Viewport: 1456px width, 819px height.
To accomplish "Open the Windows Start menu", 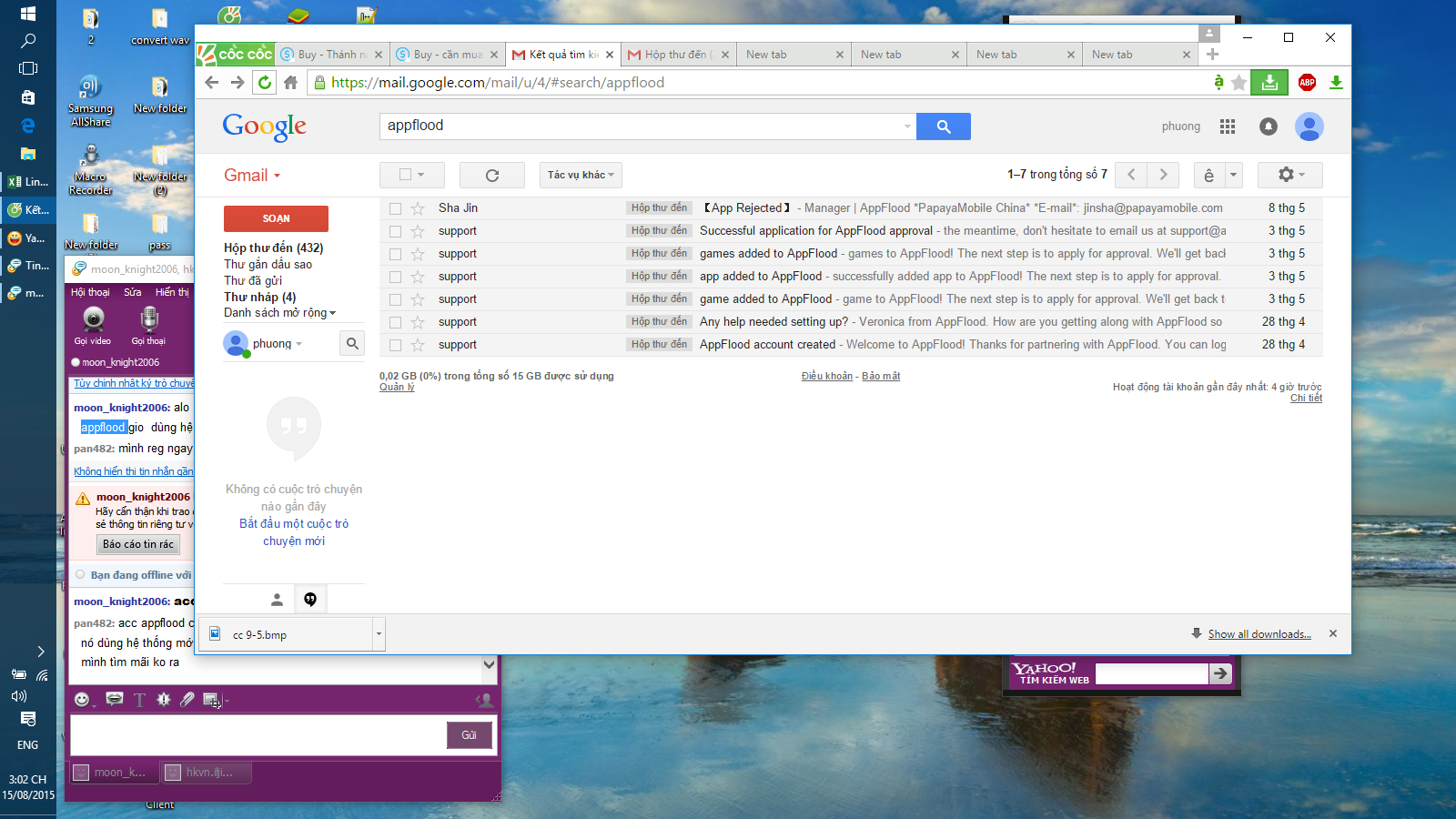I will tap(28, 14).
